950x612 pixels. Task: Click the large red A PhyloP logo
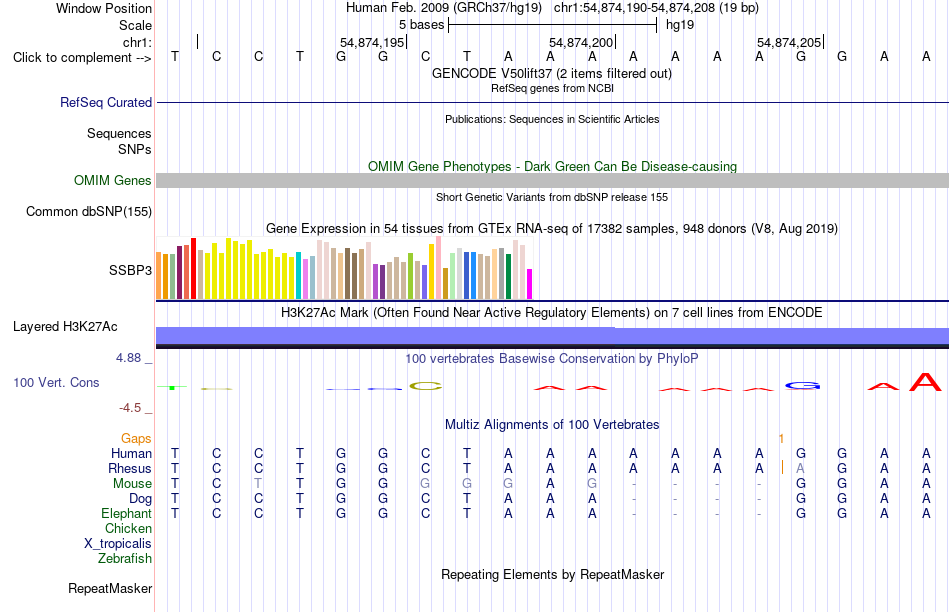coord(926,382)
